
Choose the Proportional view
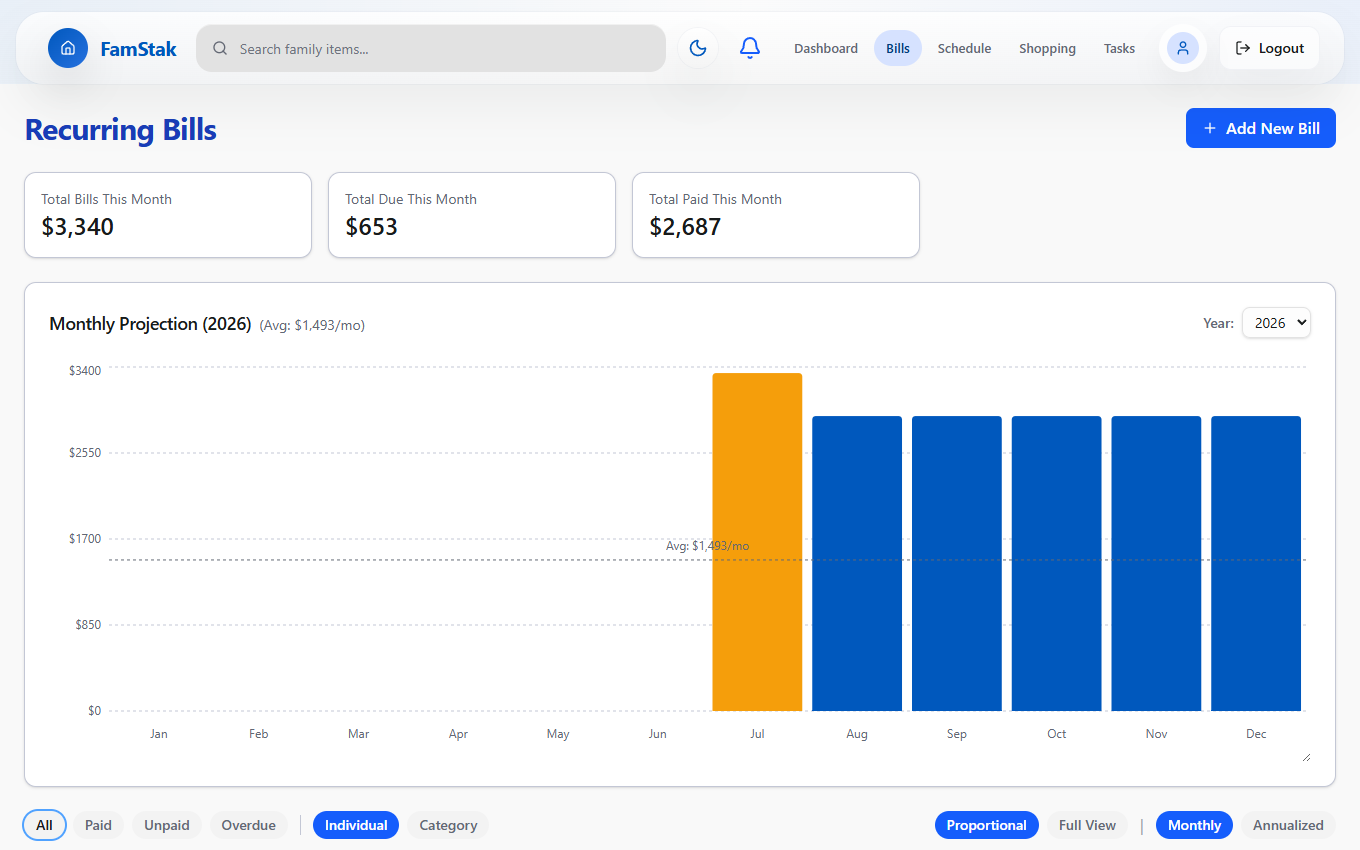[x=987, y=825]
